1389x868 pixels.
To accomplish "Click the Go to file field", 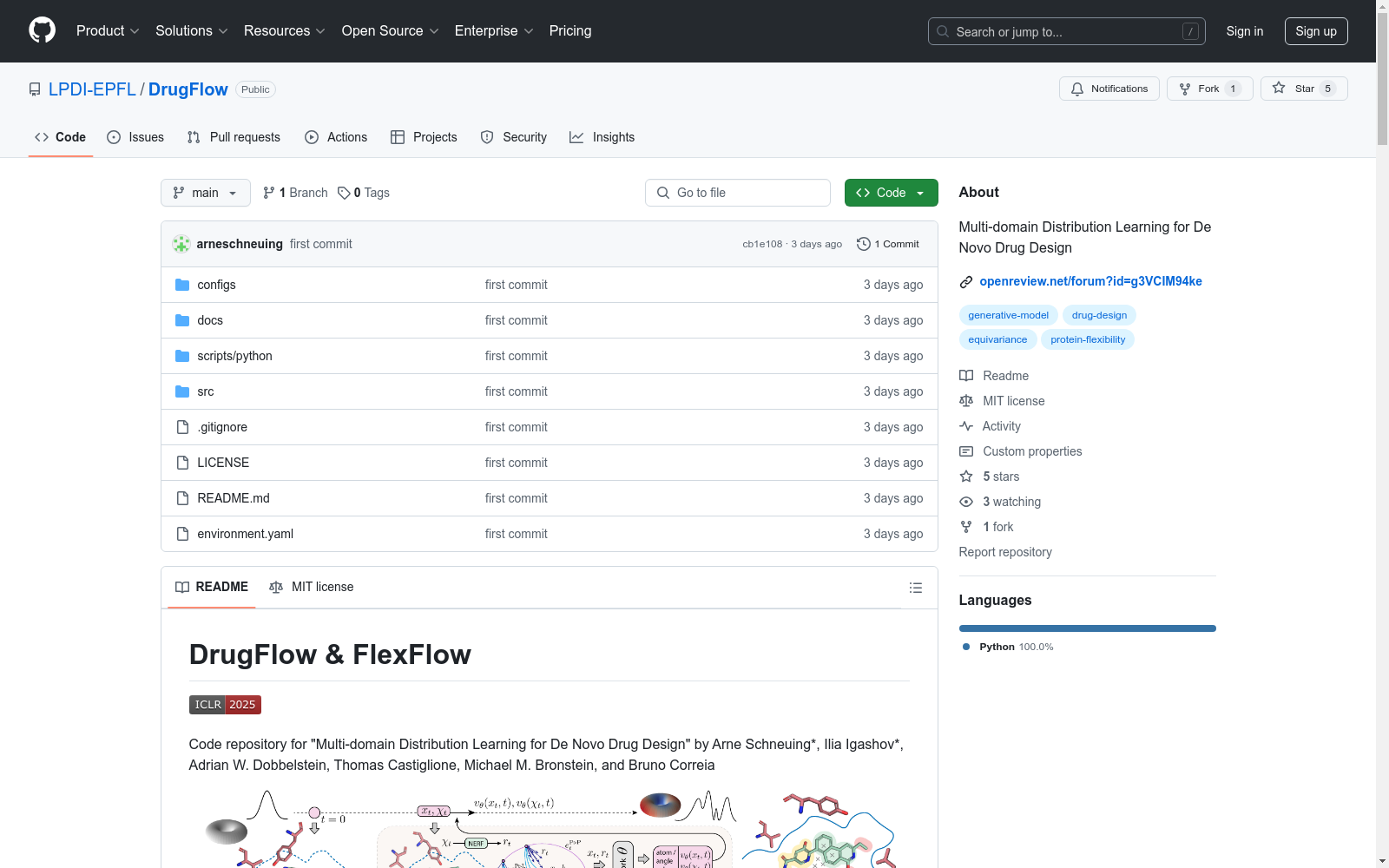I will click(738, 193).
